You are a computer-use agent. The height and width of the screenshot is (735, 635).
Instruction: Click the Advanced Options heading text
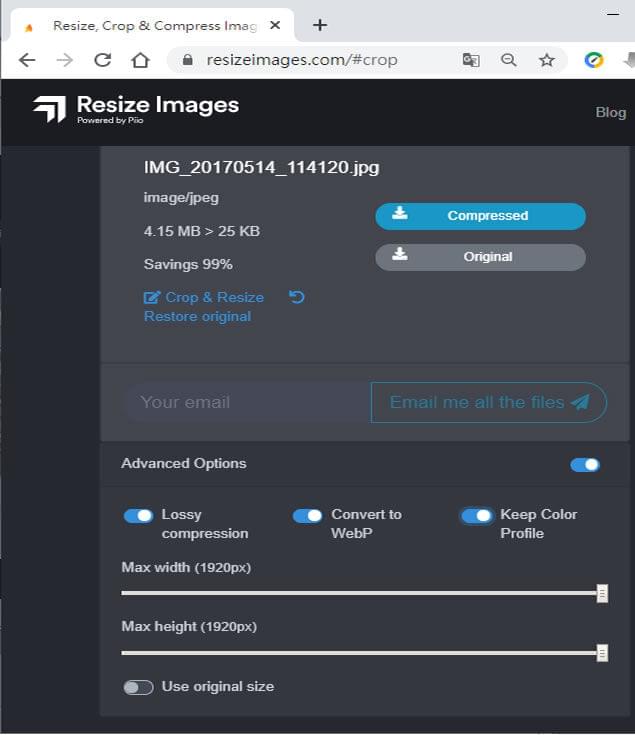[x=184, y=463]
